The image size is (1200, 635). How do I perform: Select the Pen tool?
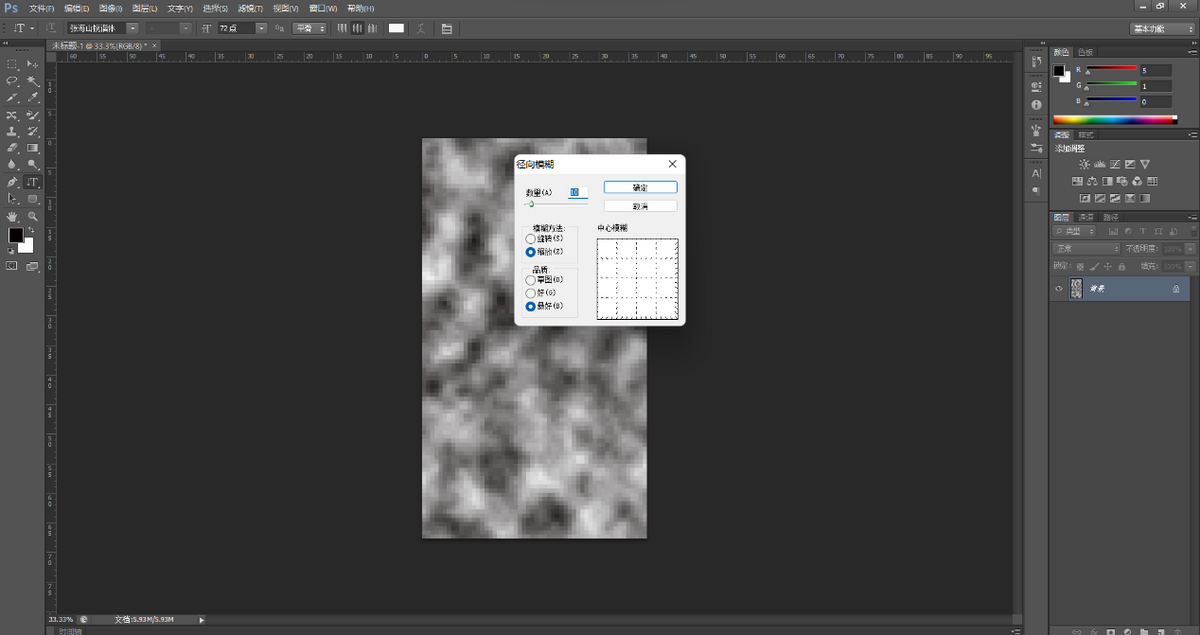tap(12, 183)
